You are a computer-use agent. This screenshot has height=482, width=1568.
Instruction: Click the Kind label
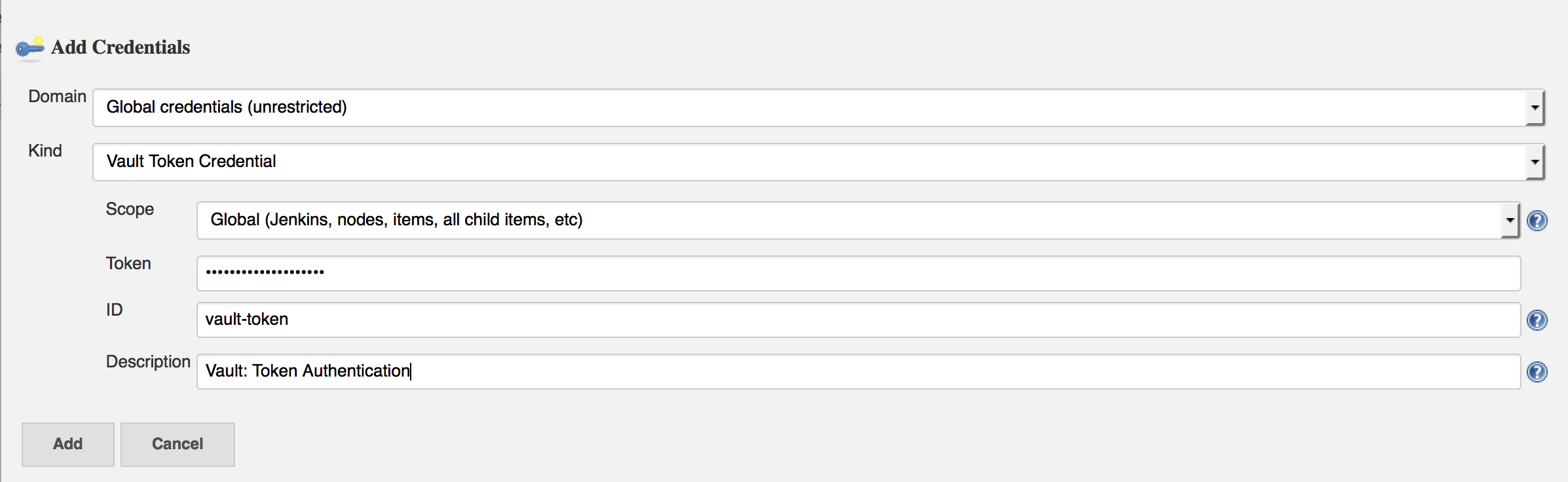[x=45, y=151]
